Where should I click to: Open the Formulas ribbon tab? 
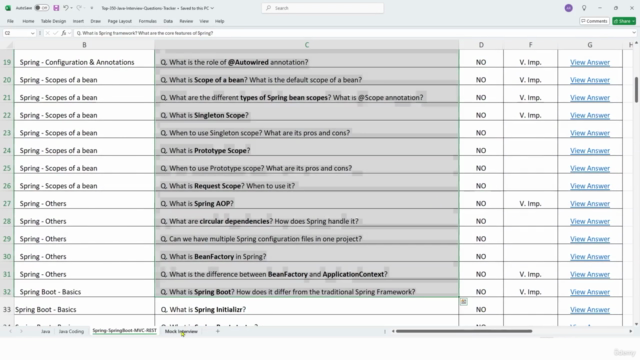pyautogui.click(x=147, y=21)
